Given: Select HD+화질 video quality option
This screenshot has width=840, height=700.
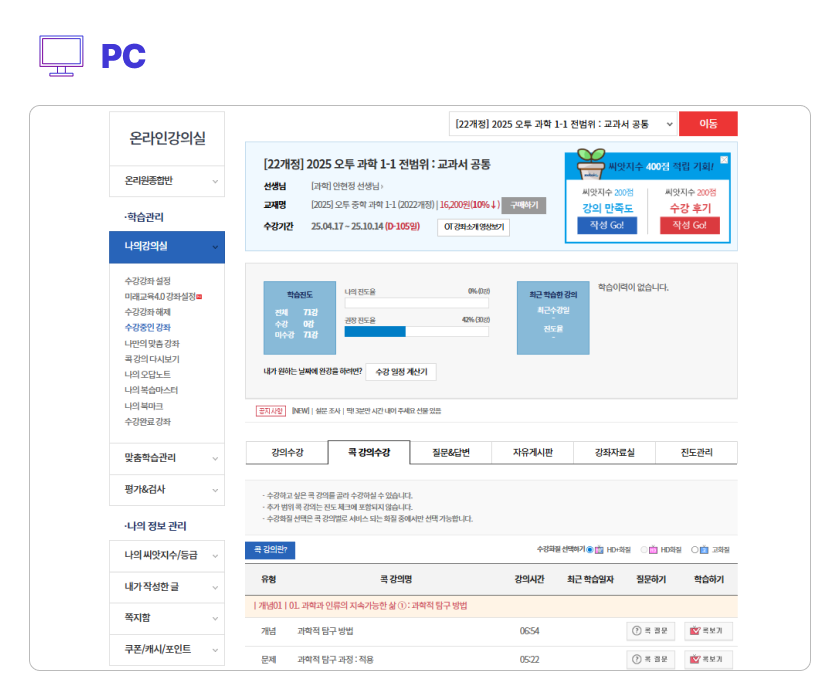Looking at the screenshot, I should click(x=590, y=550).
